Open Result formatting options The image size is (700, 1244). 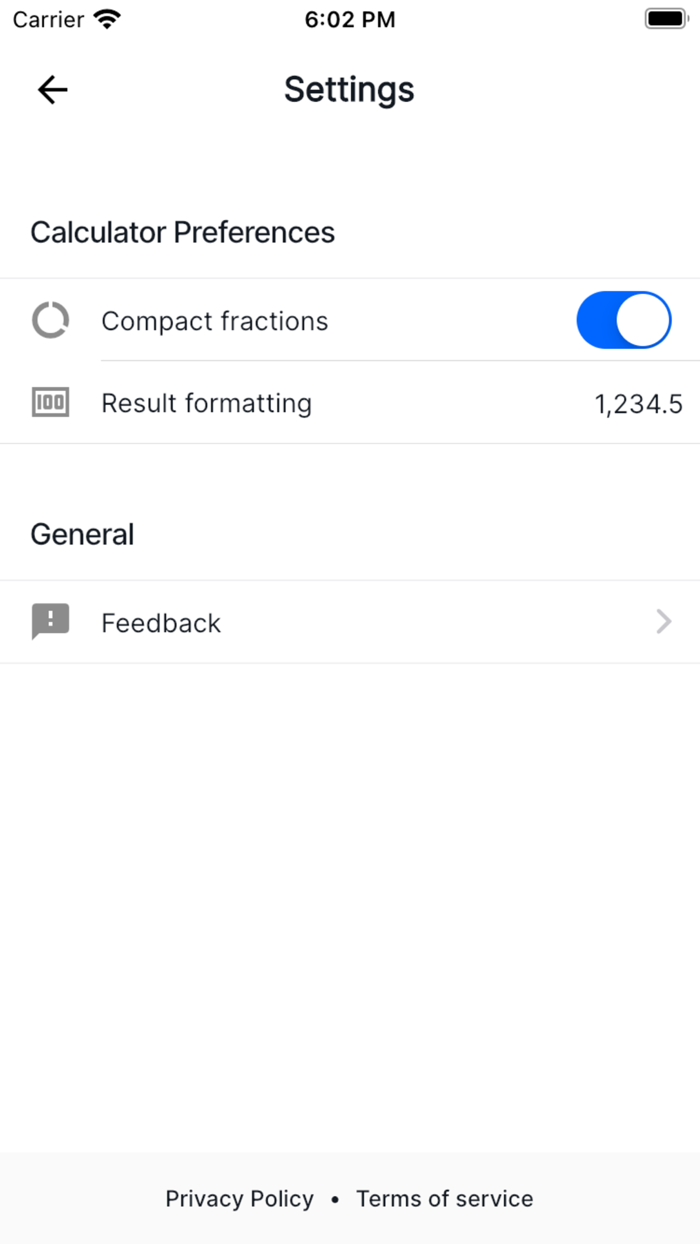350,402
